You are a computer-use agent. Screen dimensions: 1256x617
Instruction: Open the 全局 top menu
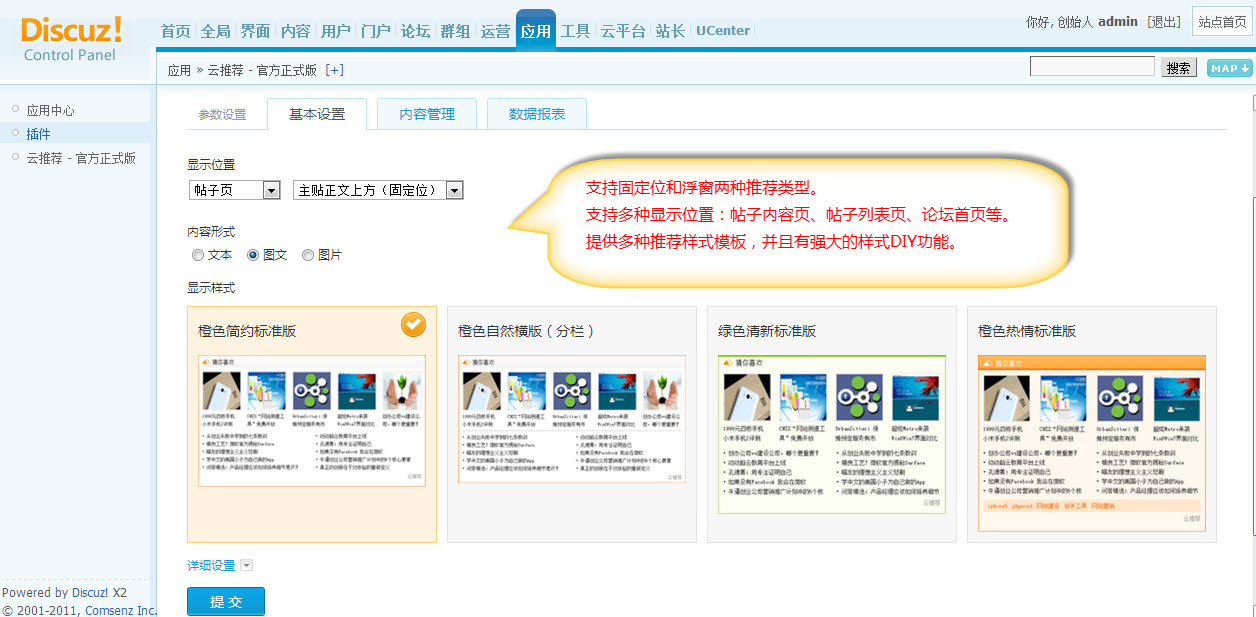[x=215, y=31]
